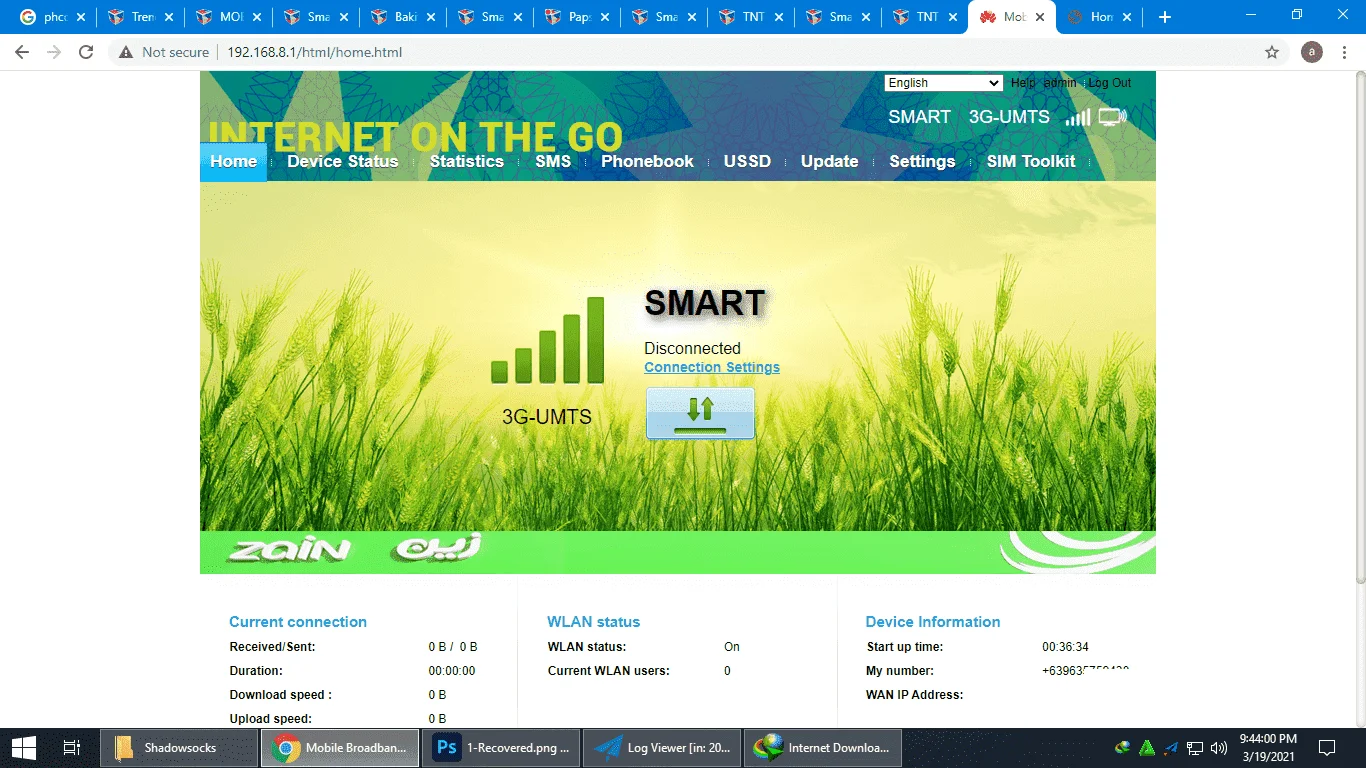Click the Start up time value 00:36:34
The height and width of the screenshot is (768, 1366).
(1065, 647)
